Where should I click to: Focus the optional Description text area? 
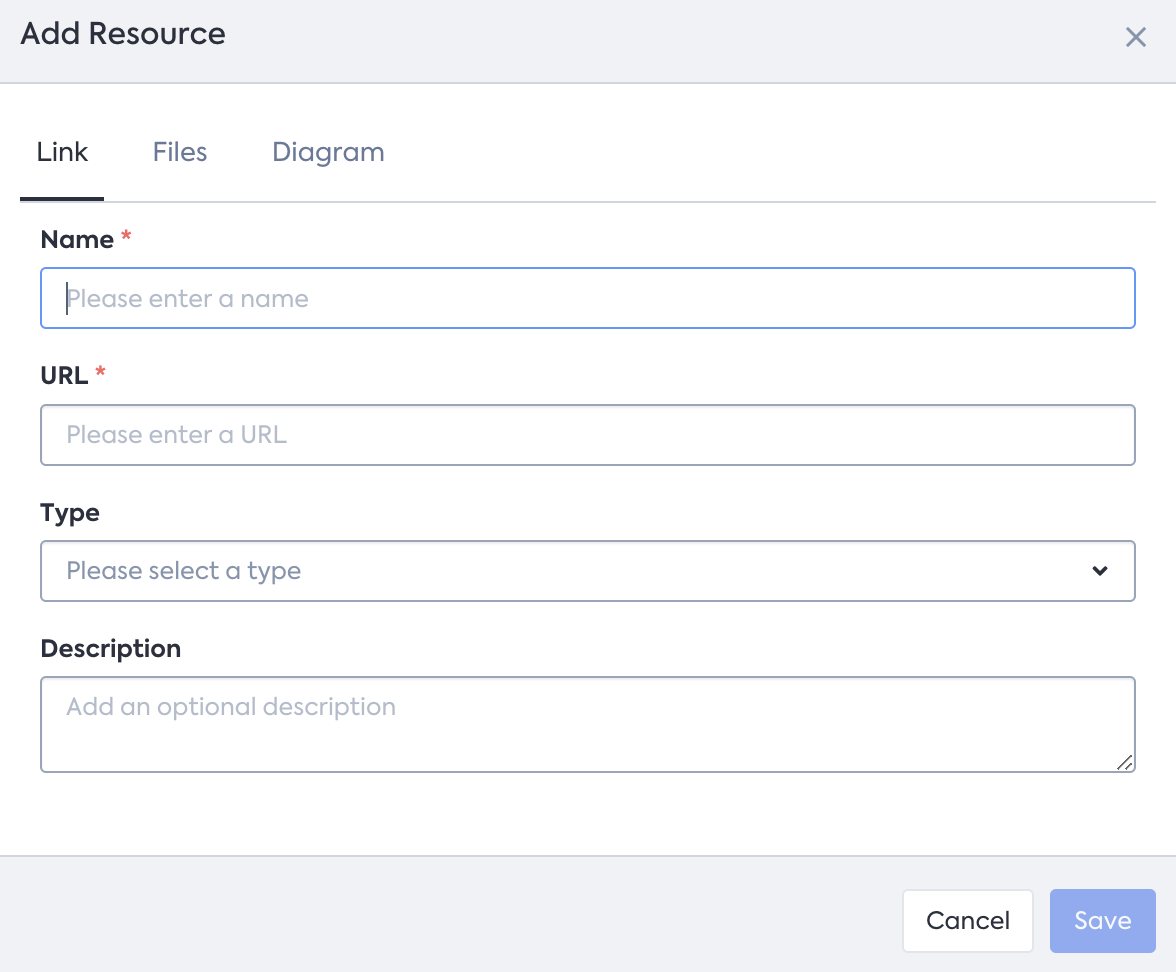click(x=587, y=724)
